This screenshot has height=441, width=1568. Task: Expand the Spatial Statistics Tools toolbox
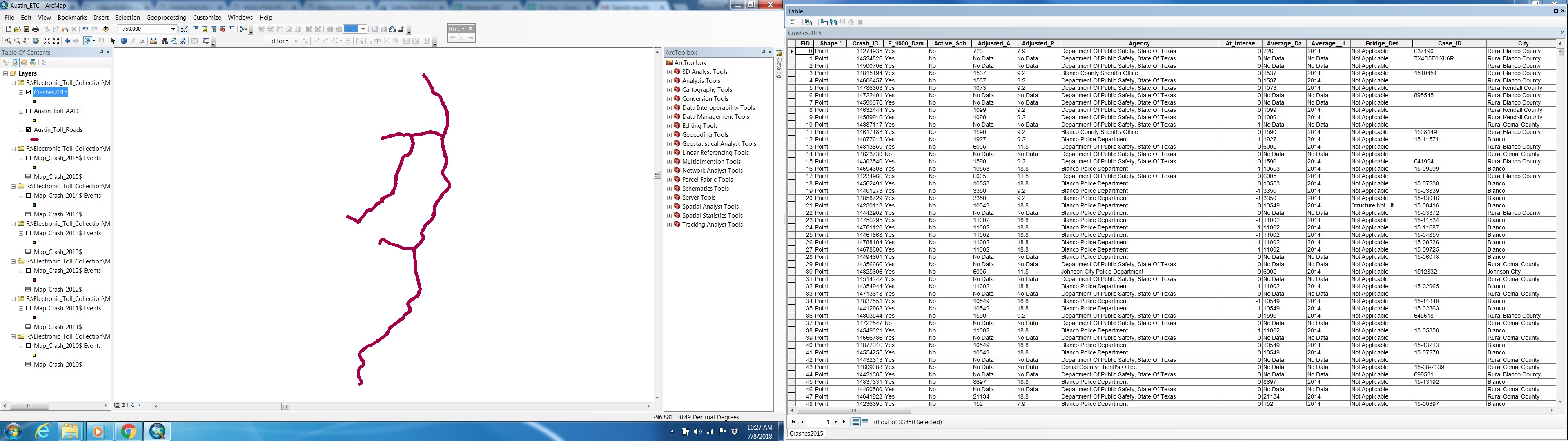coord(670,216)
